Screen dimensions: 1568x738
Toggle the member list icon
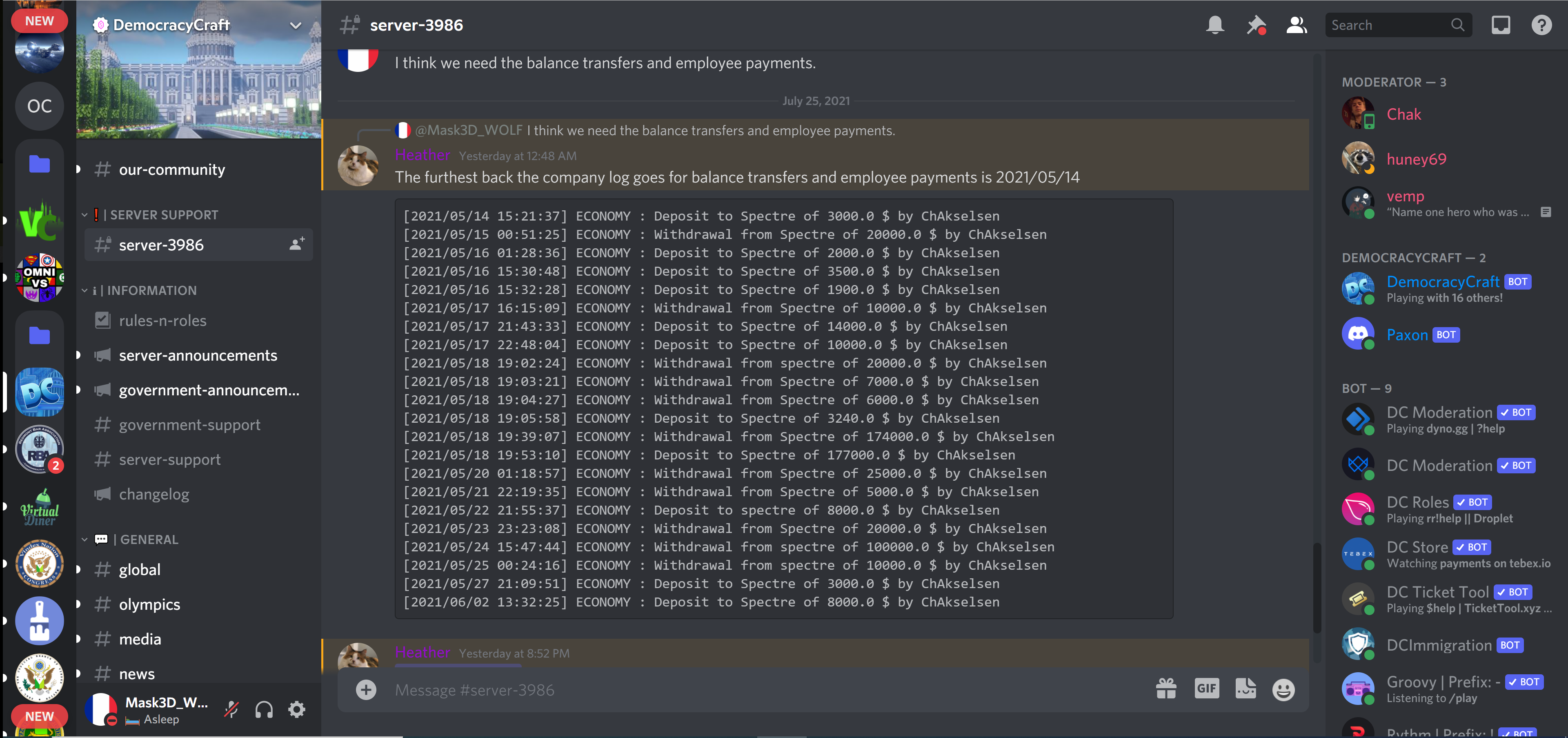(1297, 25)
